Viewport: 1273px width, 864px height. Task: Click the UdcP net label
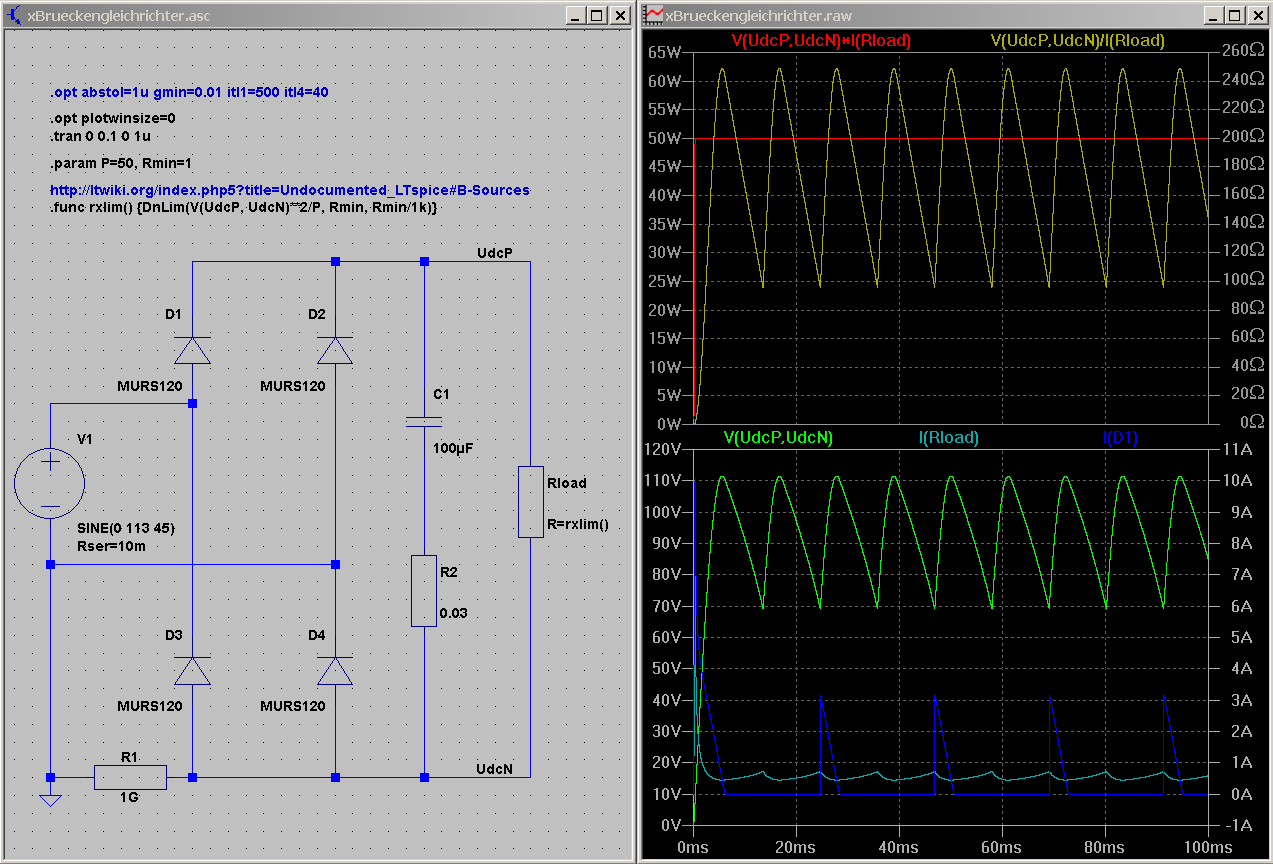coord(495,253)
